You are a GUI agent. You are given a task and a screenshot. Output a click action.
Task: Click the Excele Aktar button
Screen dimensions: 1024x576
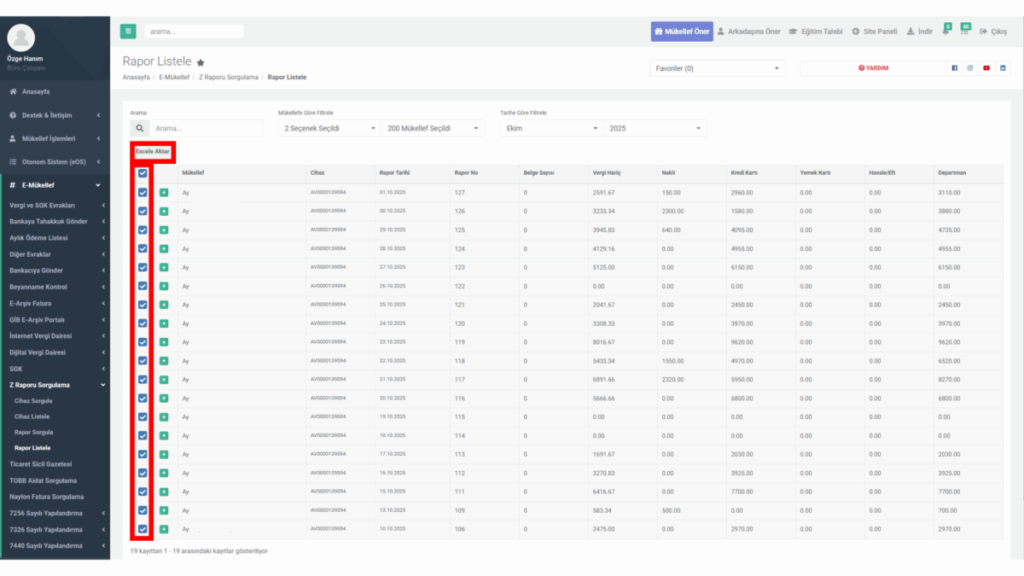(x=152, y=152)
